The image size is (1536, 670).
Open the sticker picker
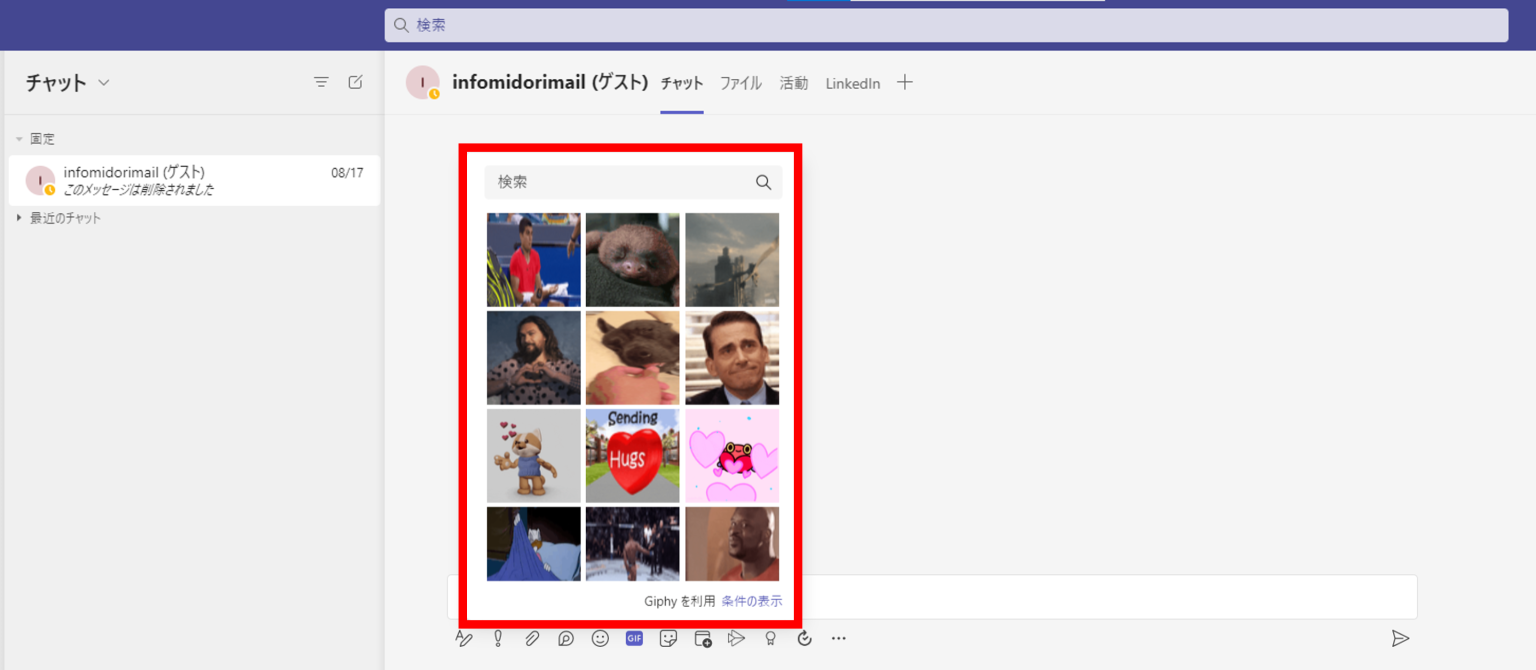point(668,638)
